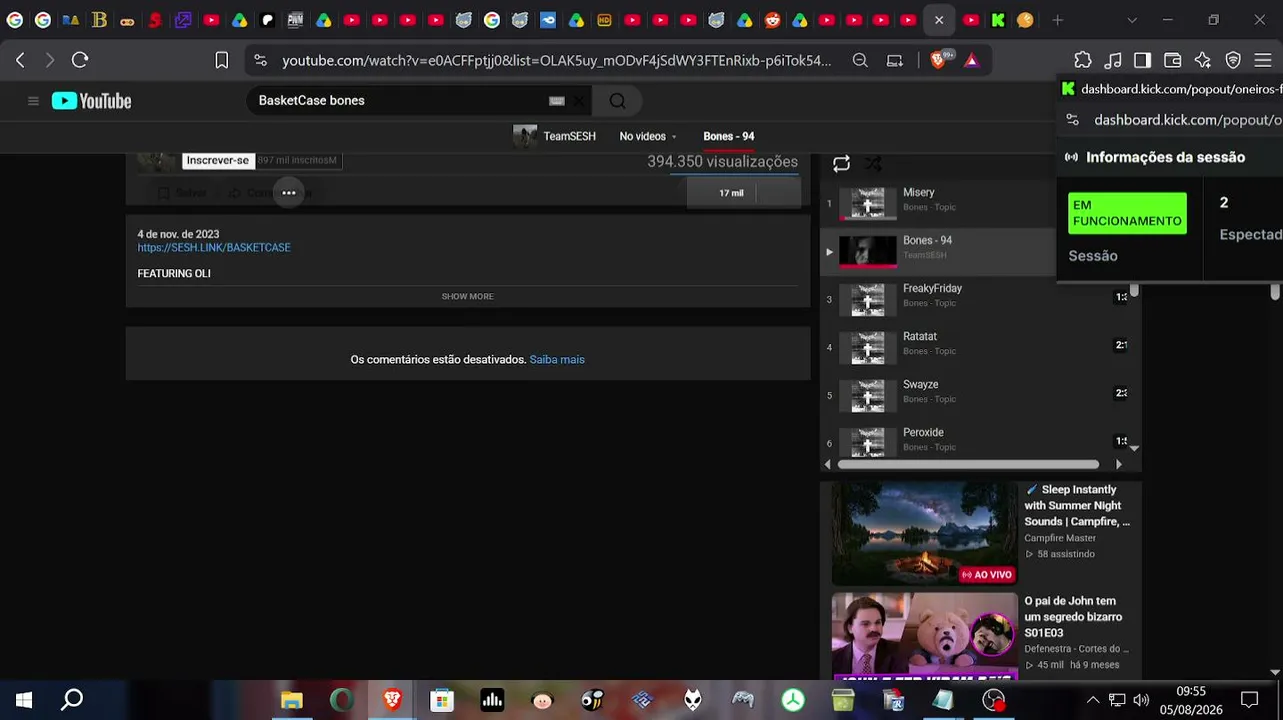Open a new browser tab with plus
The width and height of the screenshot is (1283, 720).
1057,20
